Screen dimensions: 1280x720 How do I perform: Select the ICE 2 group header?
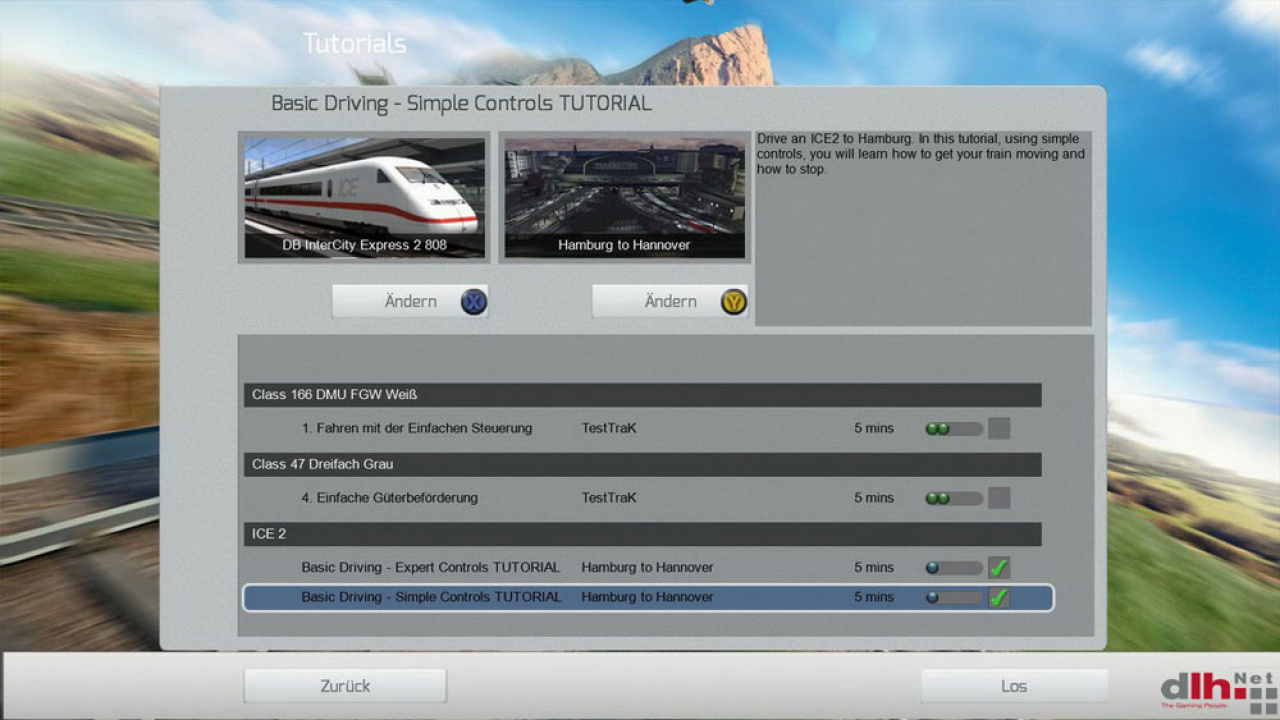642,534
